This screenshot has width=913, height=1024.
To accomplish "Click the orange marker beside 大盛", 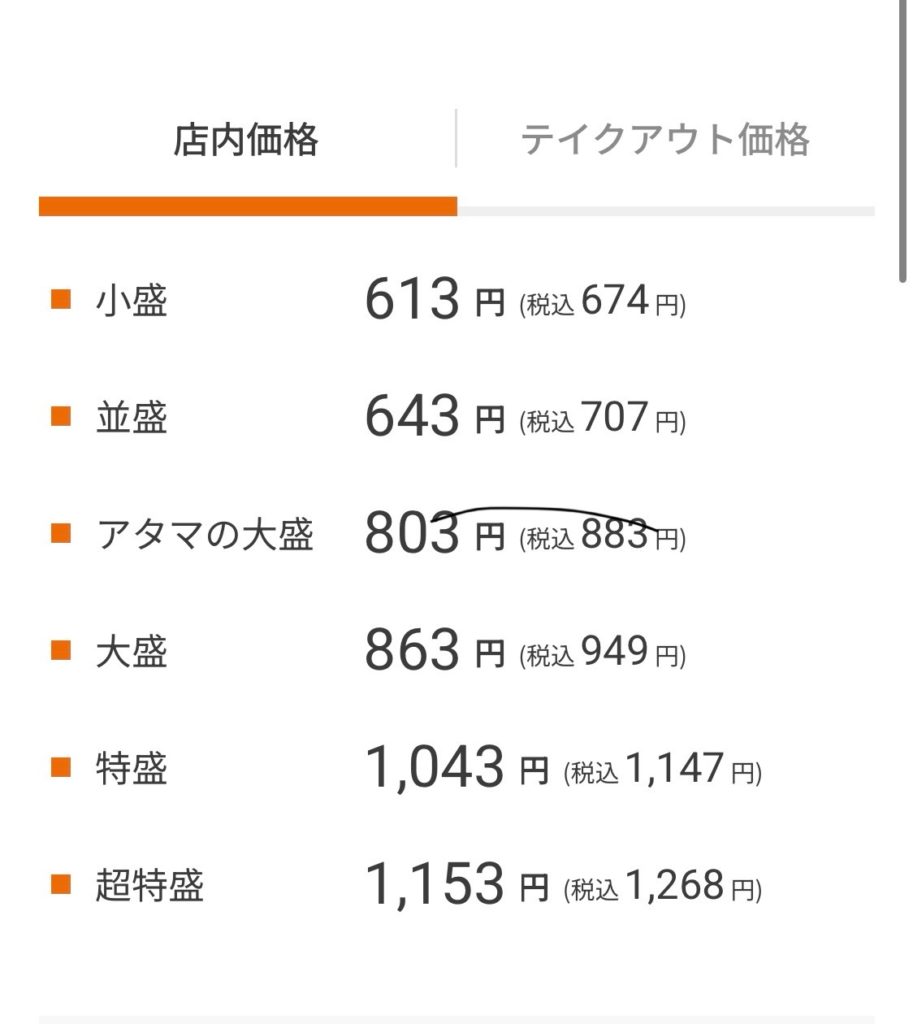I will click(x=61, y=651).
